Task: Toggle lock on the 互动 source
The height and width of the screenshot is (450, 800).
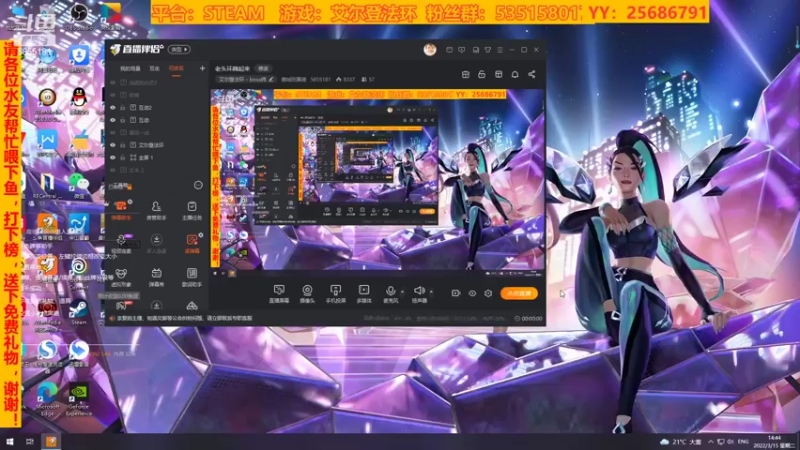Action: pyautogui.click(x=122, y=120)
